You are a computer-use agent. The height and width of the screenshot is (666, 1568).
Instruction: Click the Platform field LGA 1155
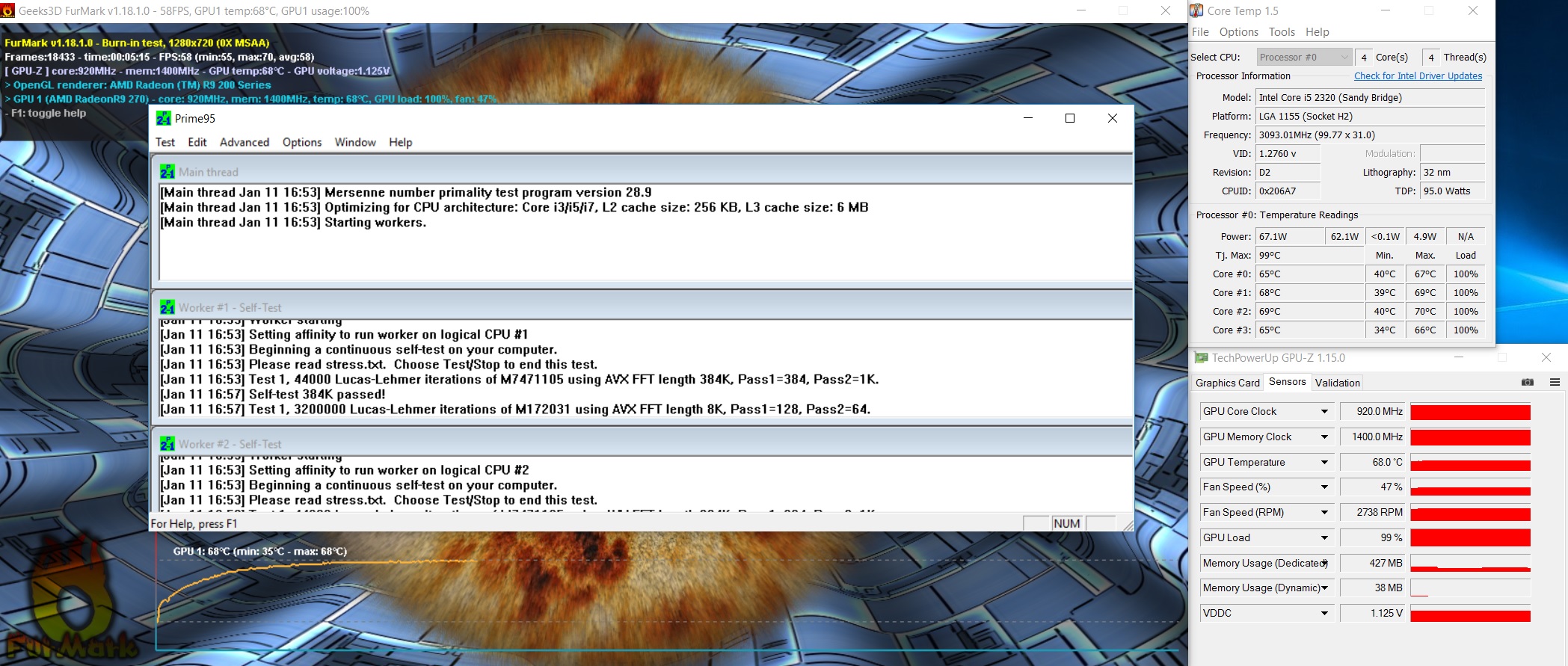[x=1370, y=117]
